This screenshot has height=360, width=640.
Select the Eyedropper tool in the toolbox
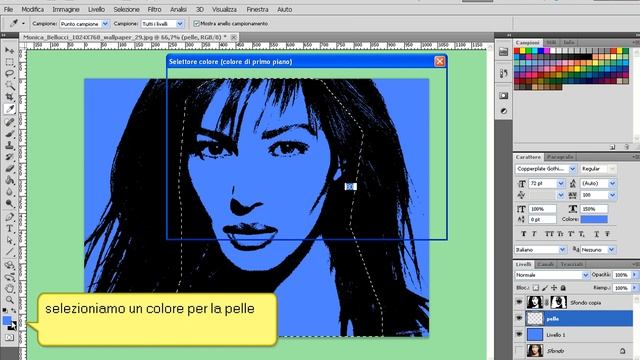(9, 109)
